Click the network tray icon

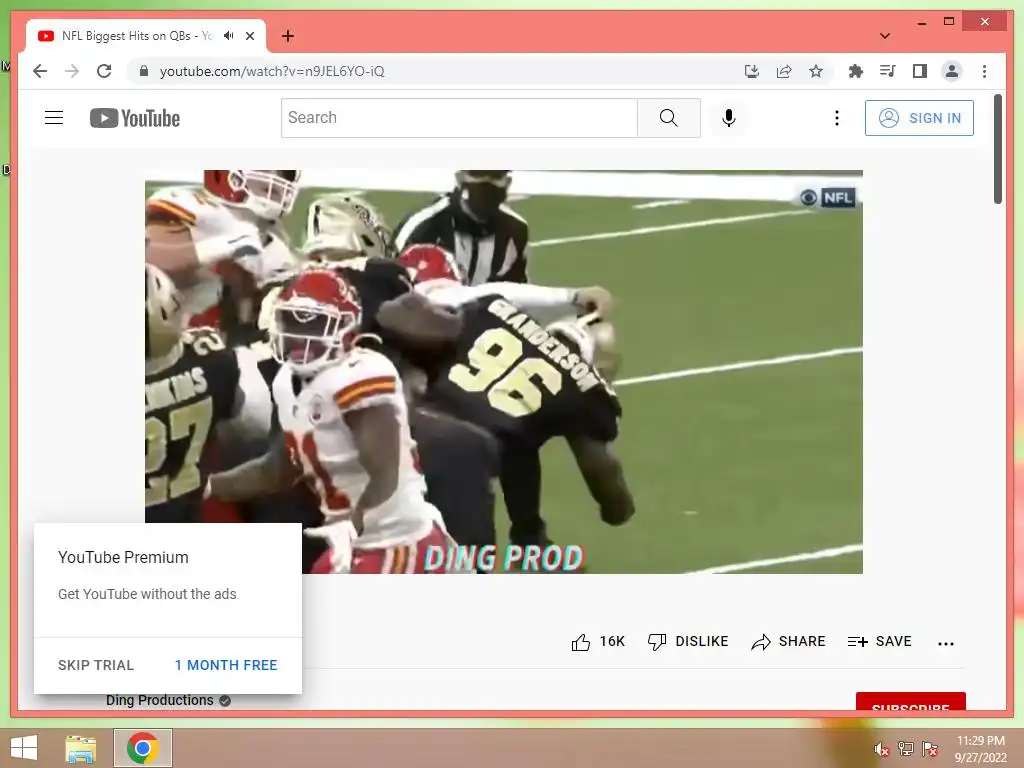(906, 748)
